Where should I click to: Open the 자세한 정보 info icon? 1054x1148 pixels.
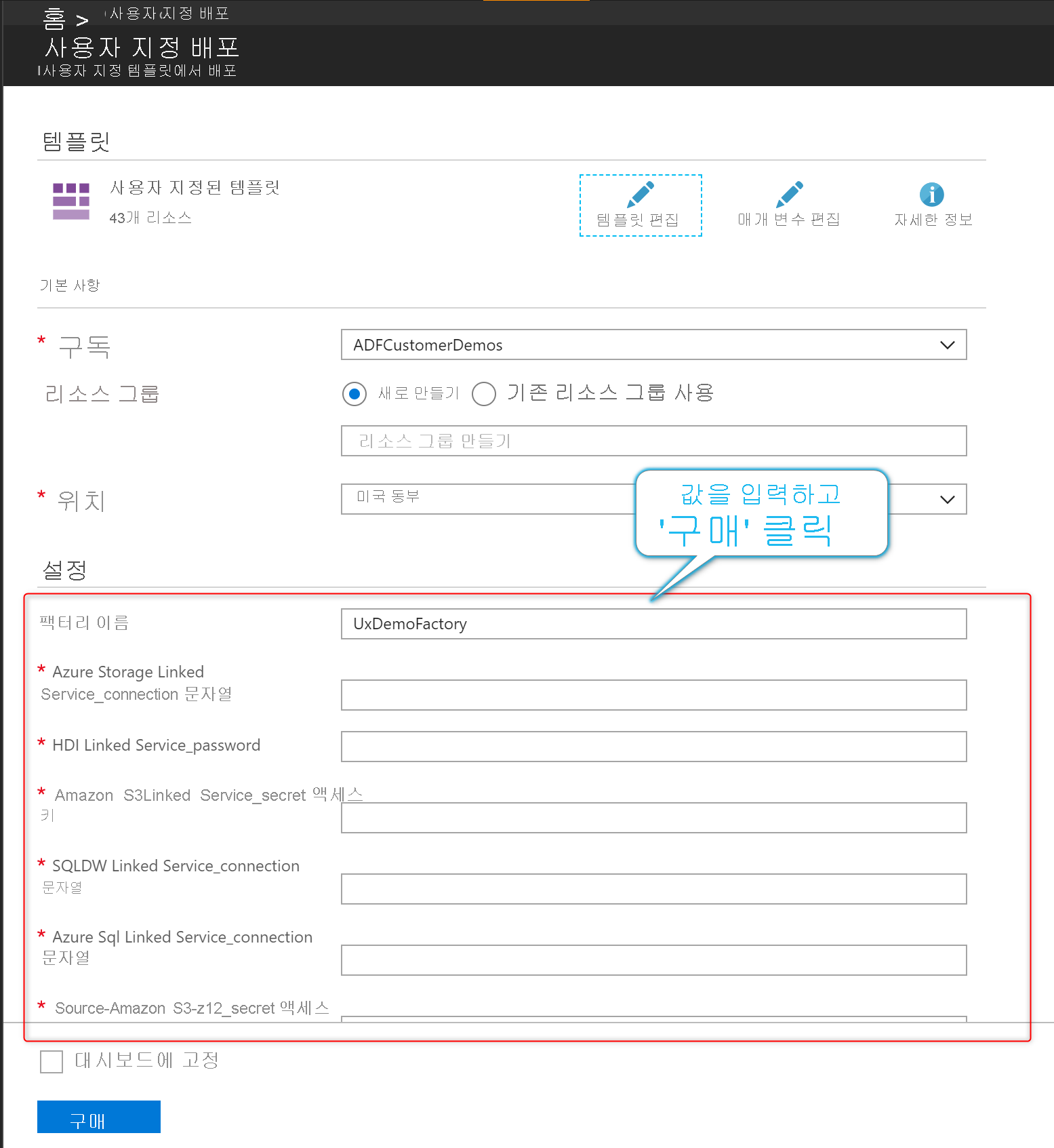pyautogui.click(x=932, y=195)
